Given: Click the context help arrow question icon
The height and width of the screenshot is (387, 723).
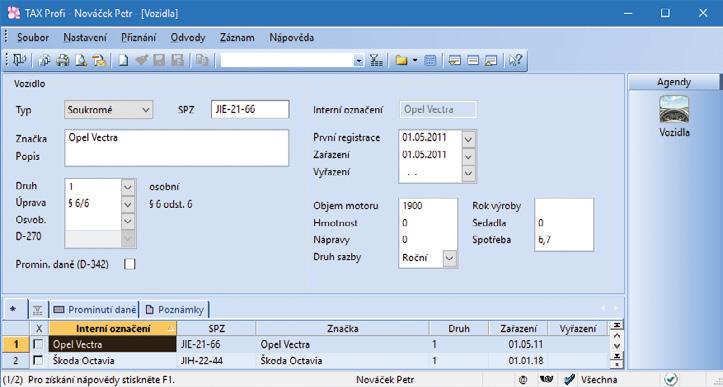Looking at the screenshot, I should [x=515, y=60].
